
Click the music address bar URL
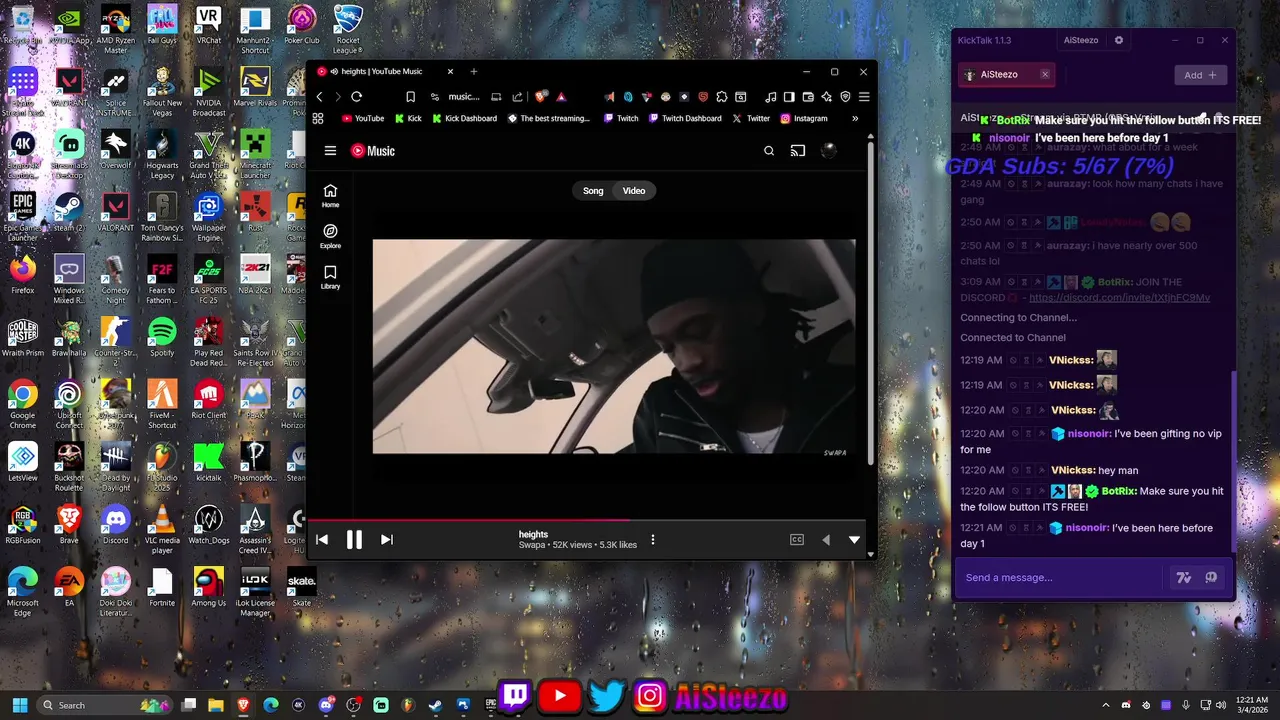tap(464, 97)
